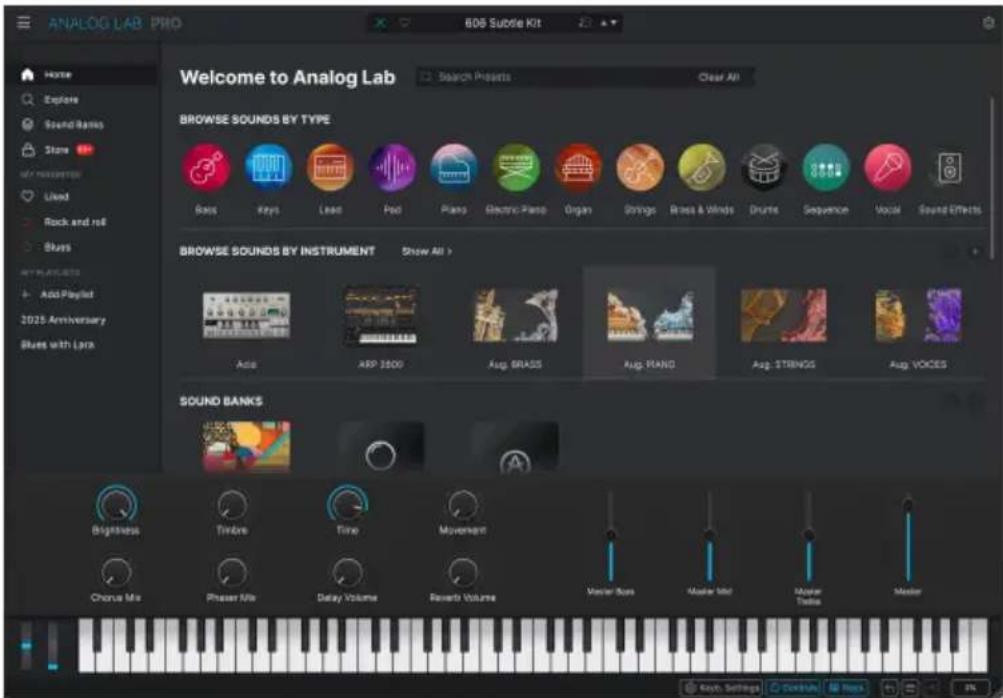The image size is (1003, 698).
Task: Browse Bass sound type
Action: pos(205,168)
